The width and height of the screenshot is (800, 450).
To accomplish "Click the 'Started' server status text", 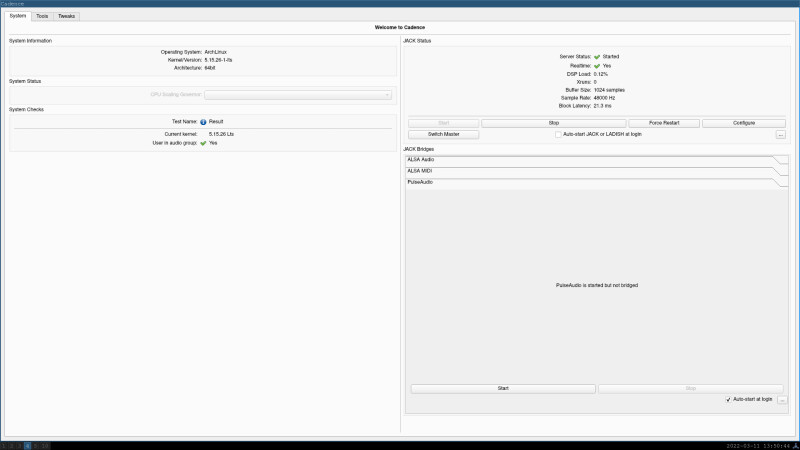I will 611,57.
